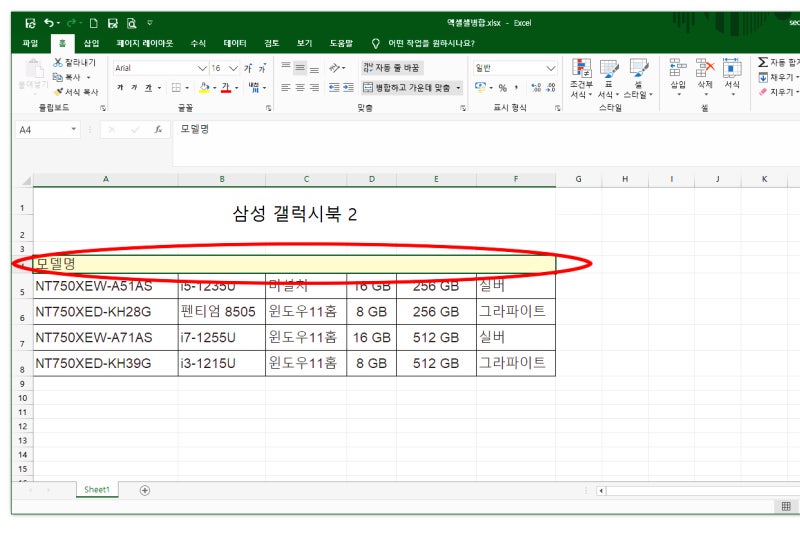Viewport: 800px width, 533px height.
Task: Click the Fill (채우기) down-arrow icon
Action: click(763, 78)
